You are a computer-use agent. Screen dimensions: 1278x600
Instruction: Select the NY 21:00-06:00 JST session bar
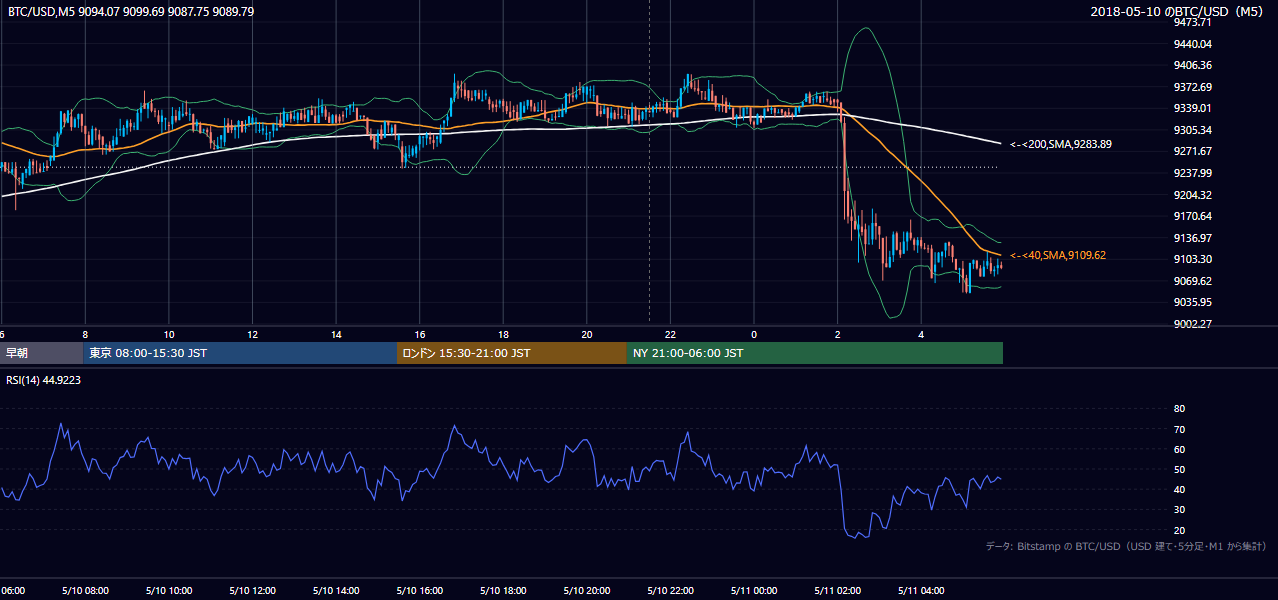[x=815, y=353]
